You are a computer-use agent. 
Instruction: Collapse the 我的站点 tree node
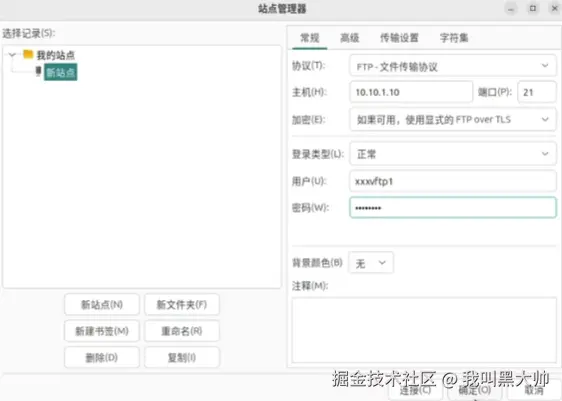point(12,55)
